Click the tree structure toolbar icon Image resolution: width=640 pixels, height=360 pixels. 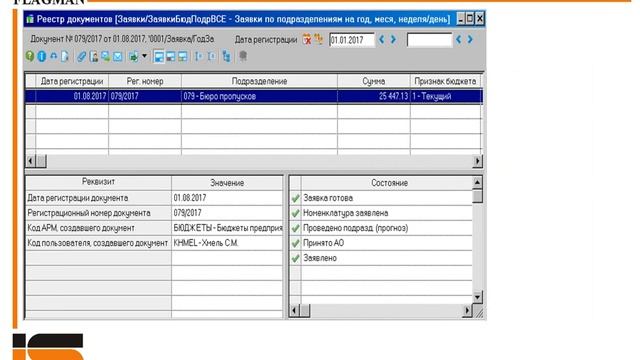tap(227, 56)
